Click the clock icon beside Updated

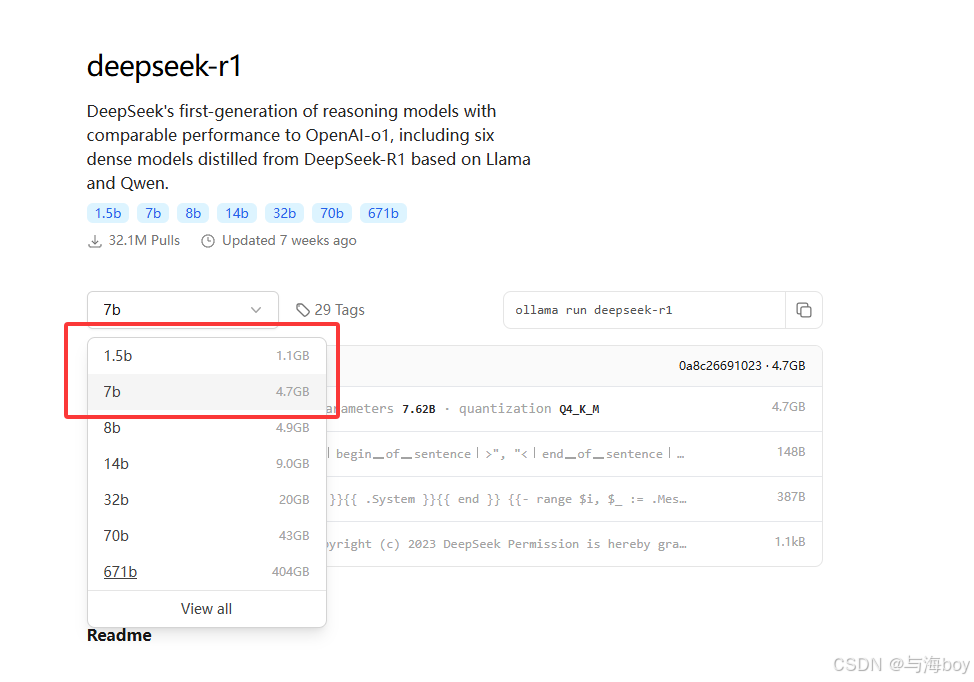pyautogui.click(x=208, y=241)
